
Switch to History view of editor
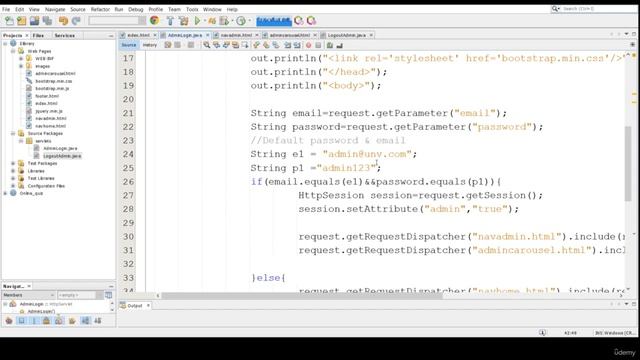pos(150,45)
